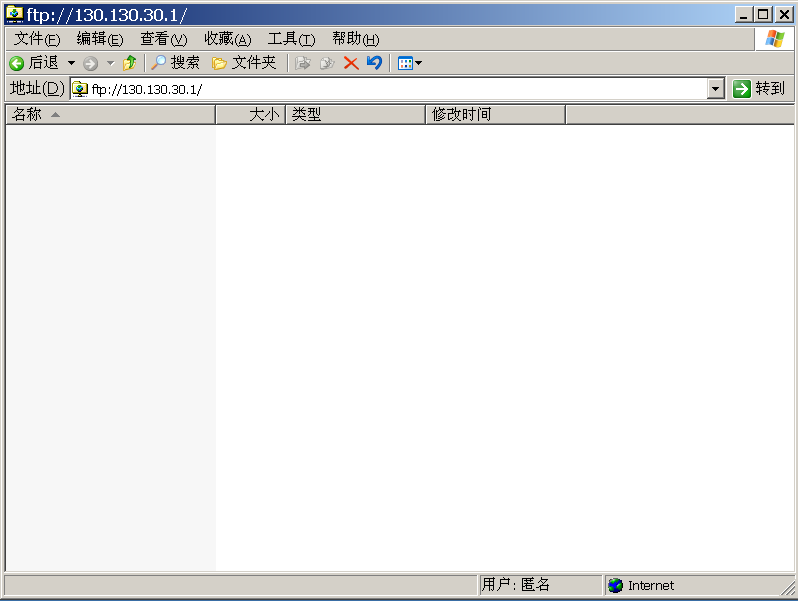Click the Copy To toolbar icon
Image resolution: width=798 pixels, height=601 pixels.
pos(327,63)
